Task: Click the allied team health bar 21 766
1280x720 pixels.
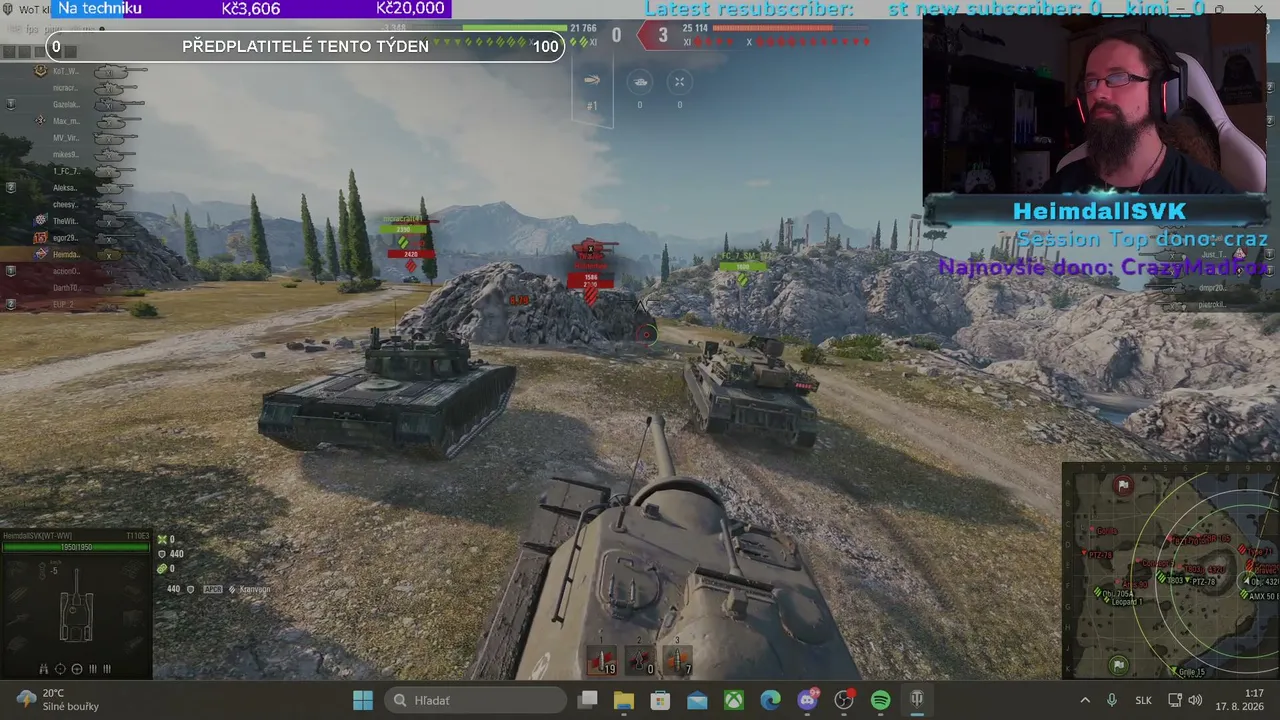Action: click(516, 28)
